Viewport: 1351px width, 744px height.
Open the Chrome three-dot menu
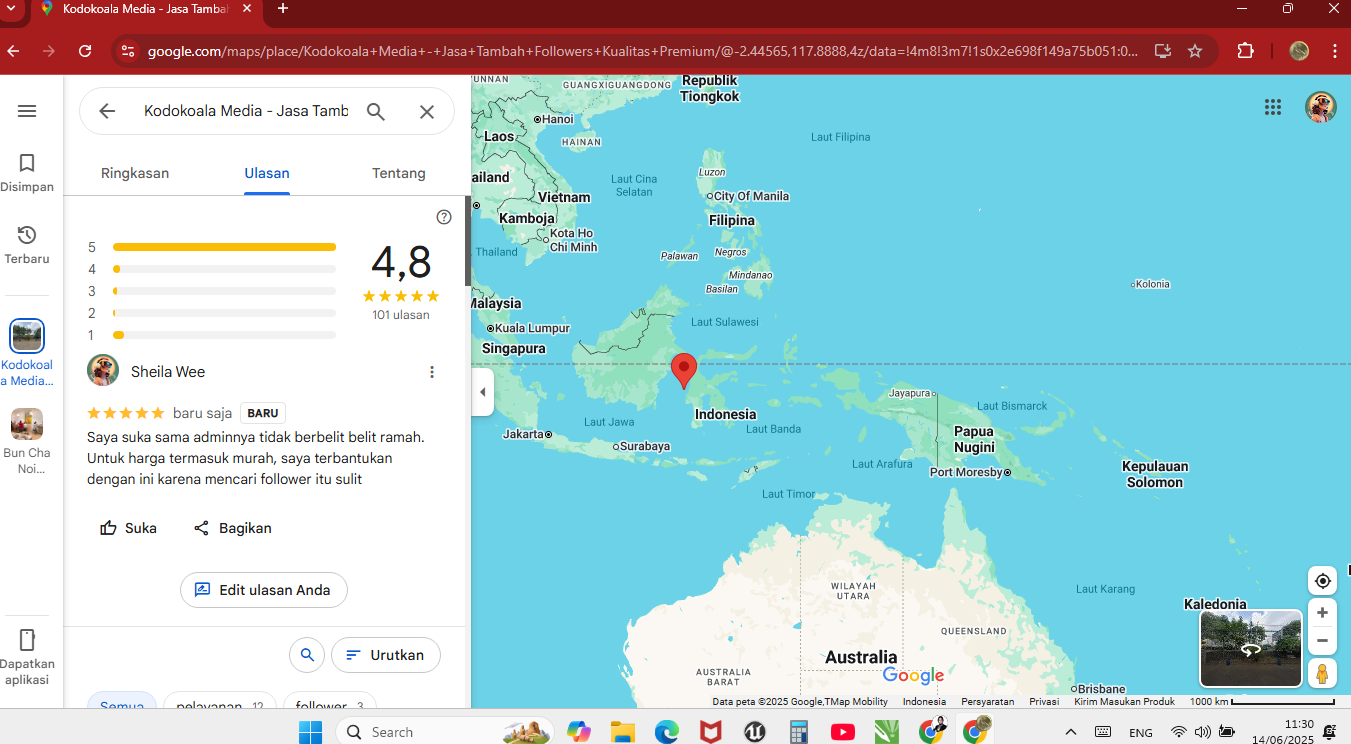tap(1335, 51)
